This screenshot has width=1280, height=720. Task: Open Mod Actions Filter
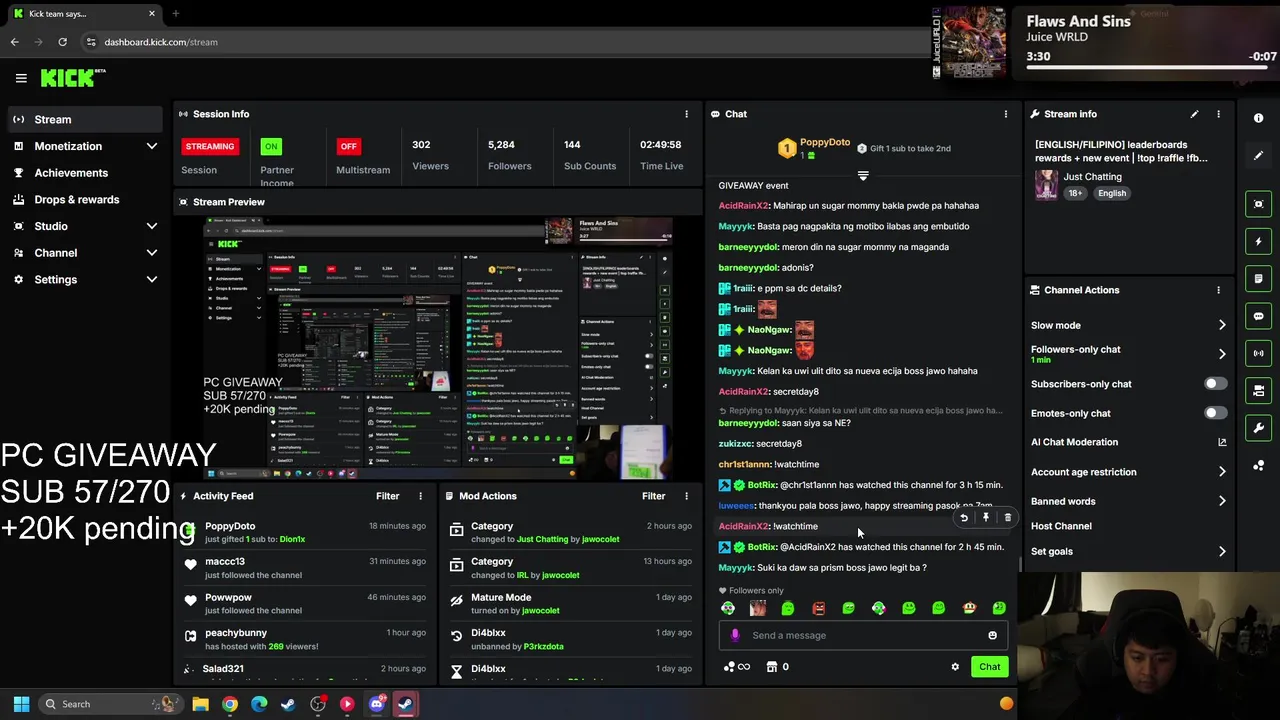click(x=653, y=496)
